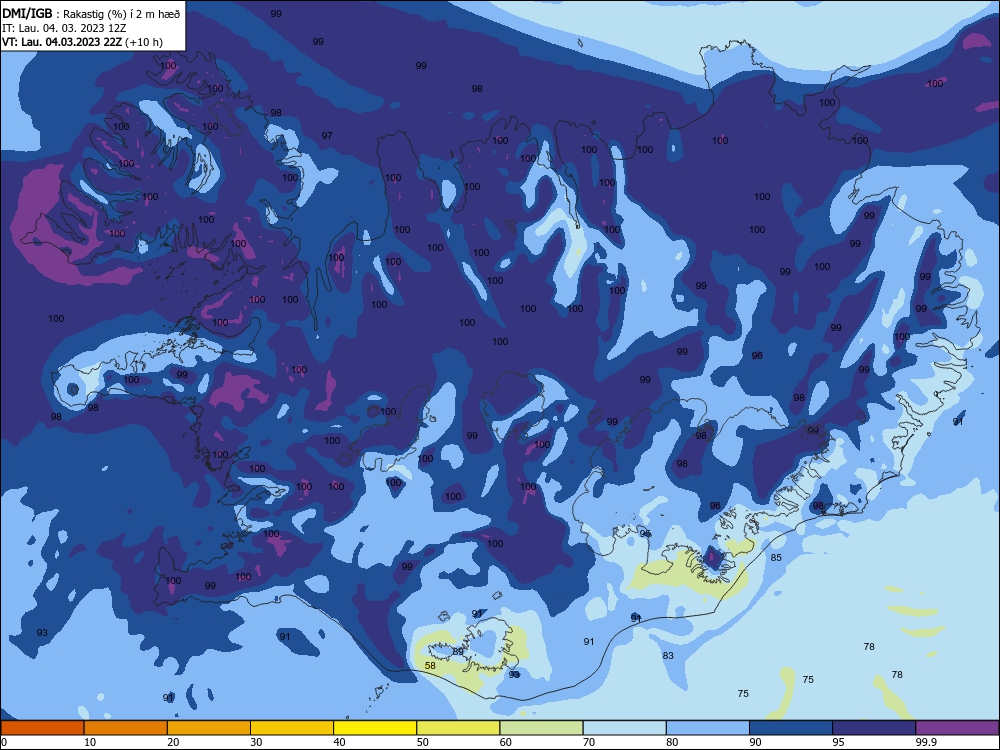Click the '89' humidity value on the map
The image size is (1000, 750).
click(458, 652)
